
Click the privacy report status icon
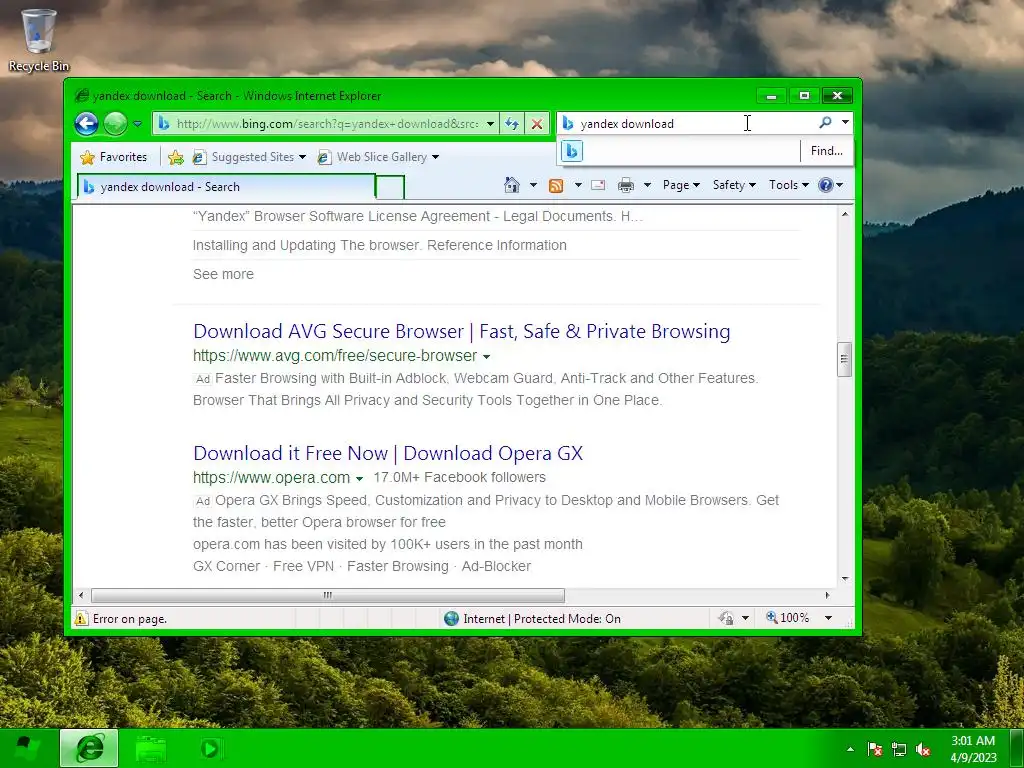click(726, 618)
